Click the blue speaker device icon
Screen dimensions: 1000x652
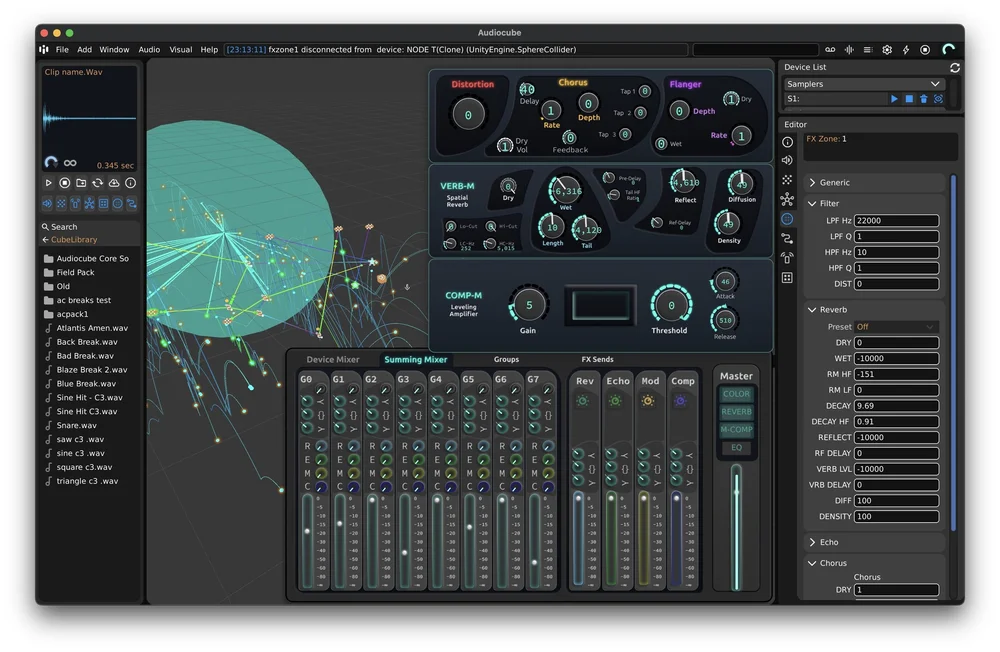(47, 204)
